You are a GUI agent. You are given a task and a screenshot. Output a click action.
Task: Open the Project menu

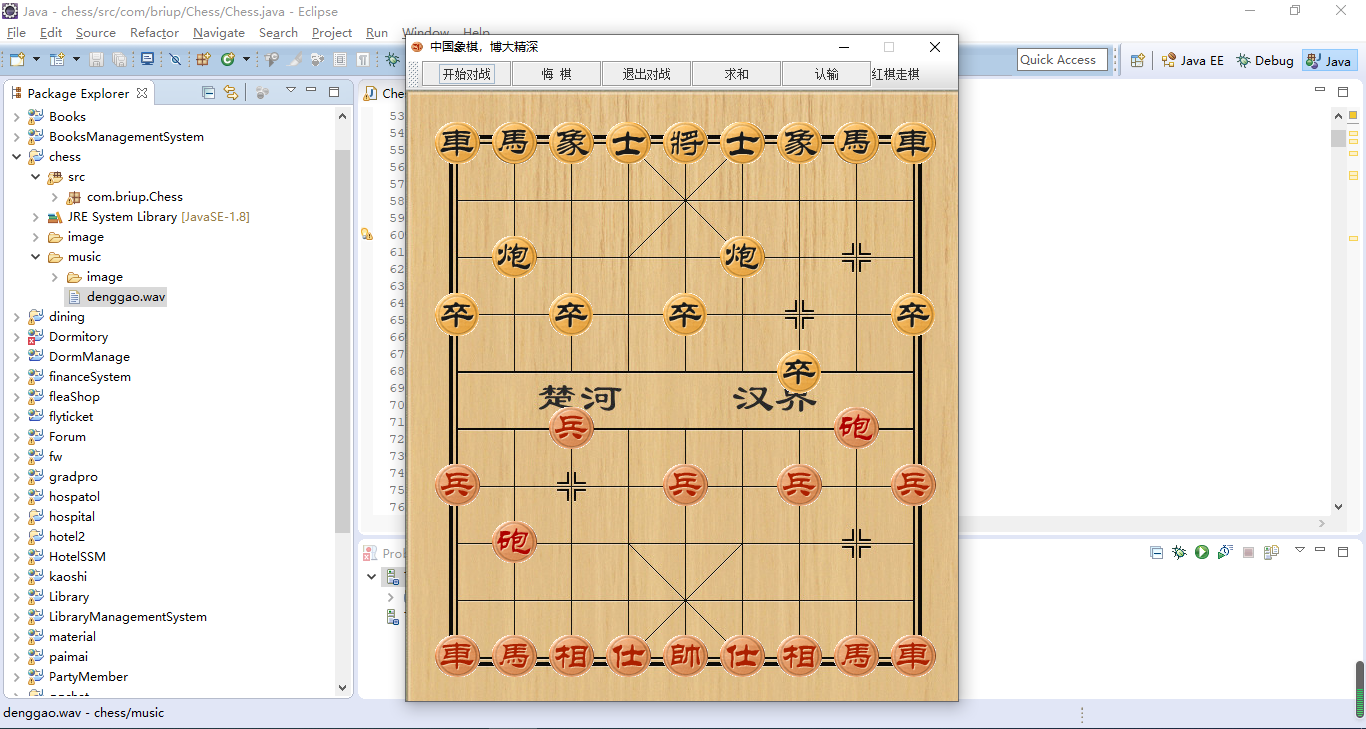(332, 33)
